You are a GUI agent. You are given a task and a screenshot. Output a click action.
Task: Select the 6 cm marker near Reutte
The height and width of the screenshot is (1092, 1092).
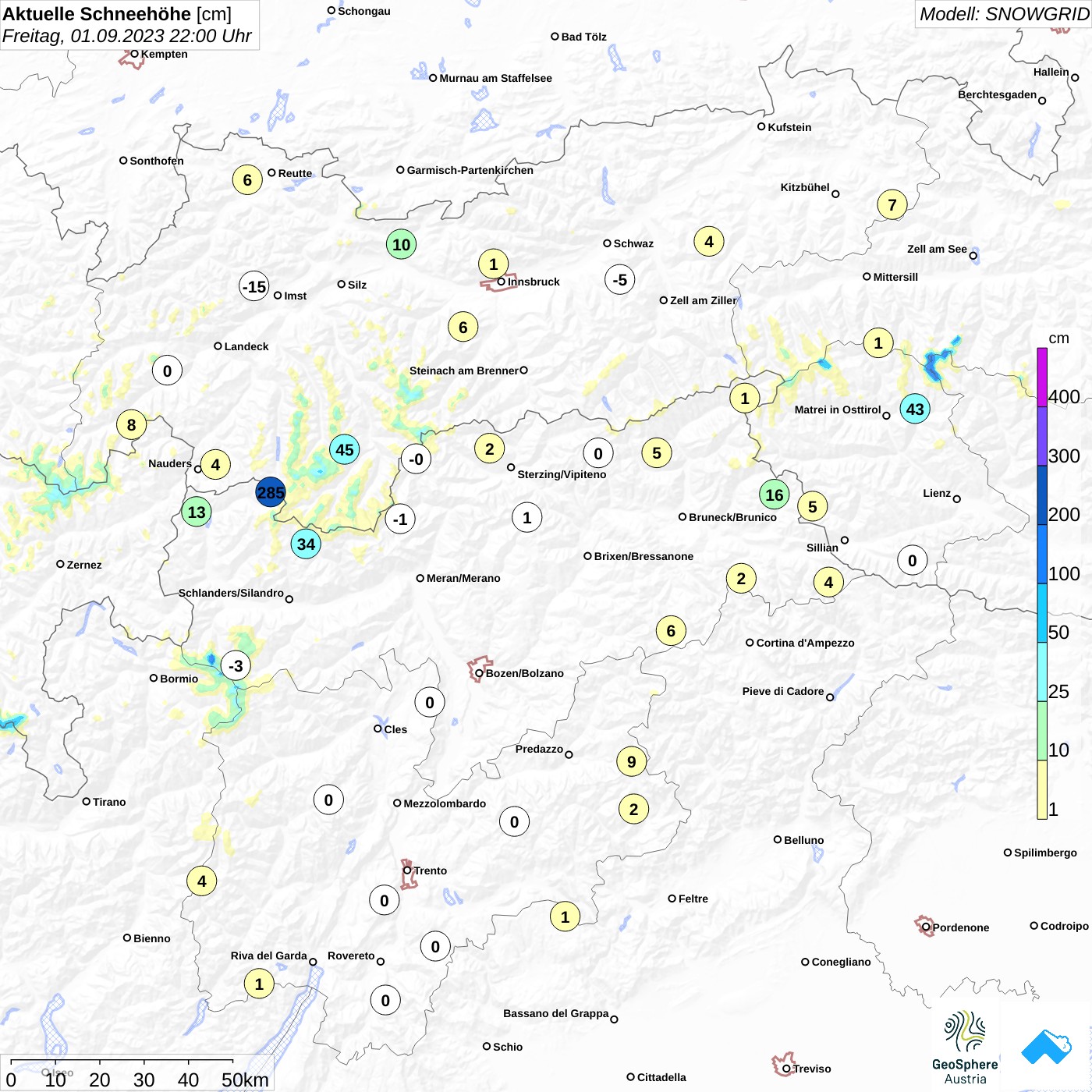tap(247, 179)
